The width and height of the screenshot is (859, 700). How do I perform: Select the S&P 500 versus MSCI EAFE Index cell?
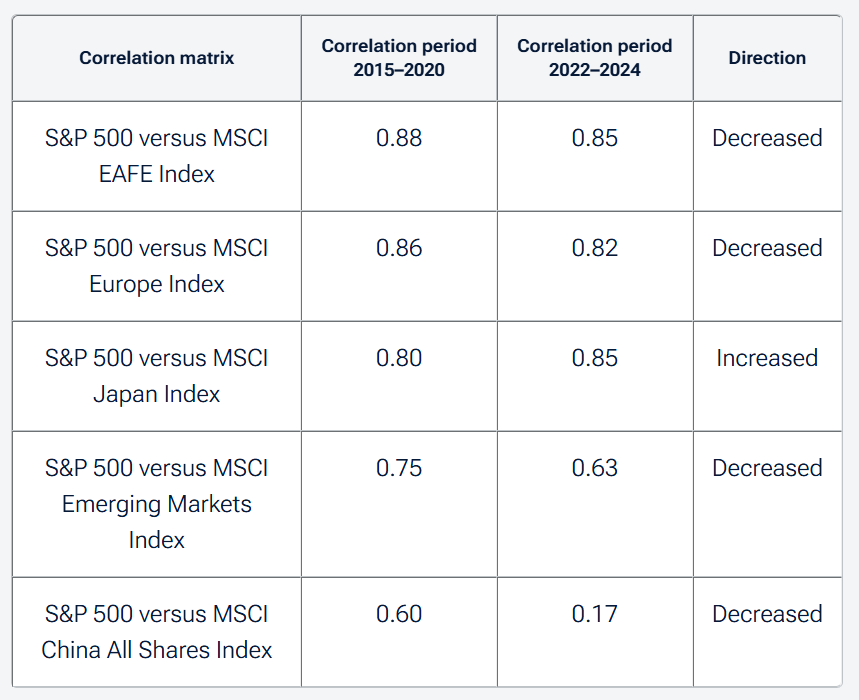(x=157, y=156)
